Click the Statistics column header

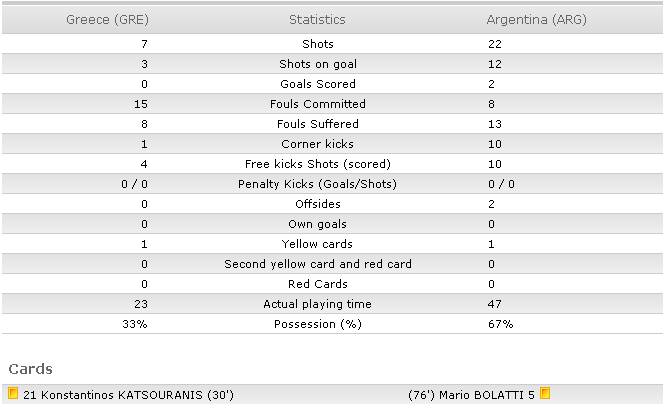317,19
